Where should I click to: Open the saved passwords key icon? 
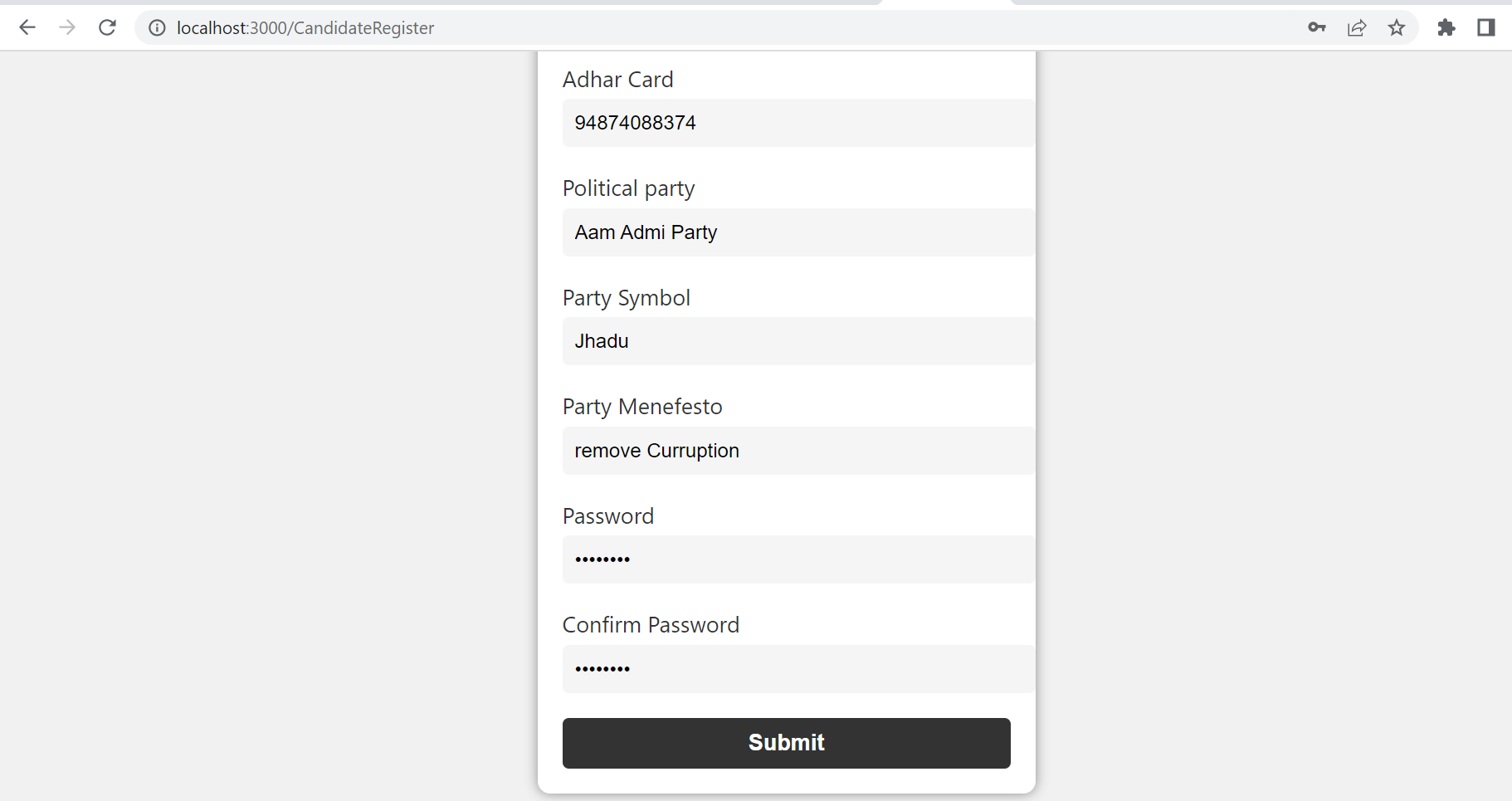[x=1317, y=27]
